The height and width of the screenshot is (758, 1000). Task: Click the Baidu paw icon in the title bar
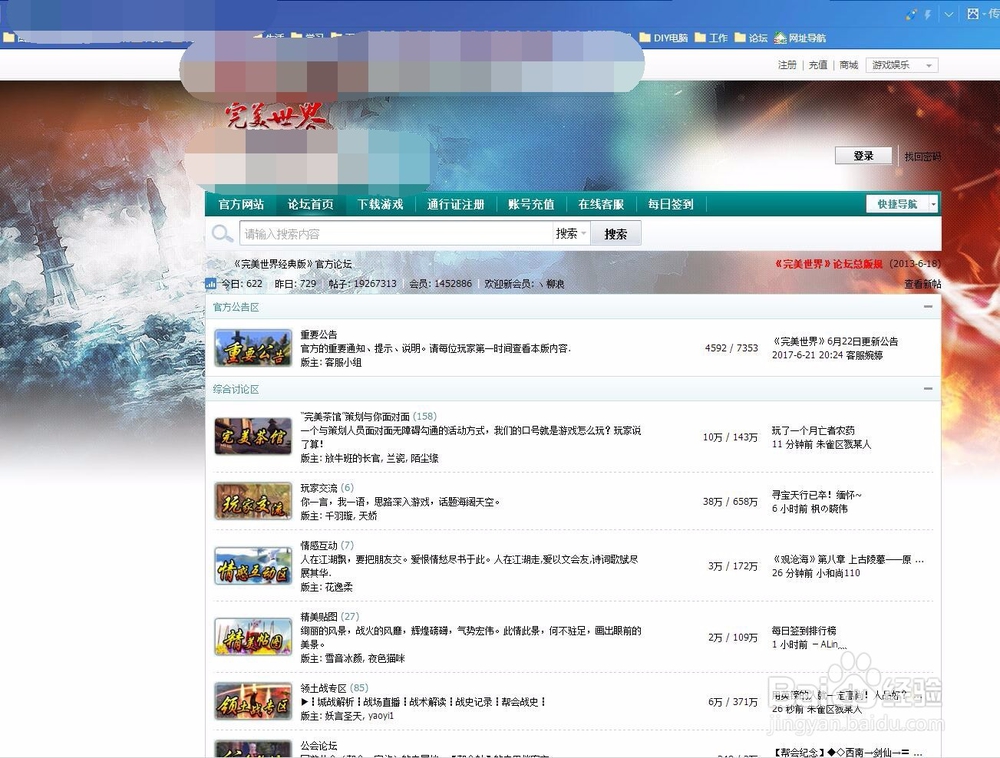[973, 14]
